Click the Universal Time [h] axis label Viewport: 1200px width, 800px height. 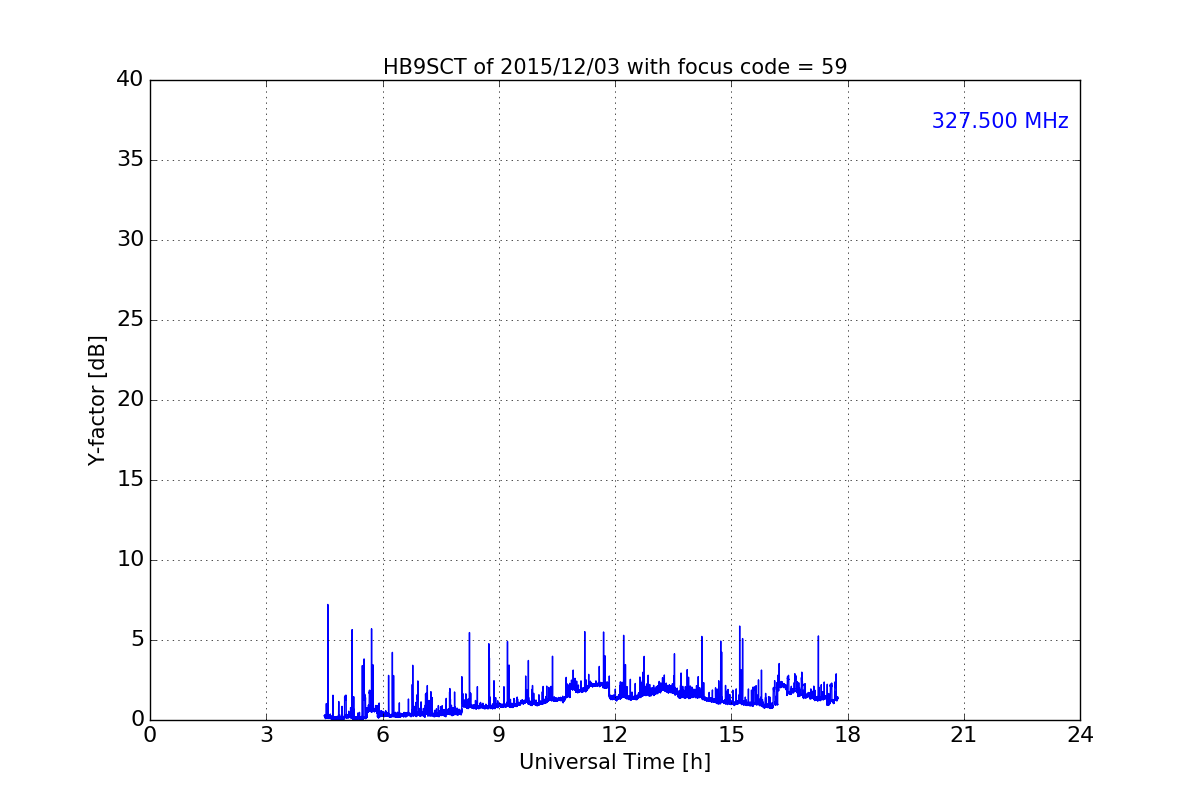coord(615,762)
